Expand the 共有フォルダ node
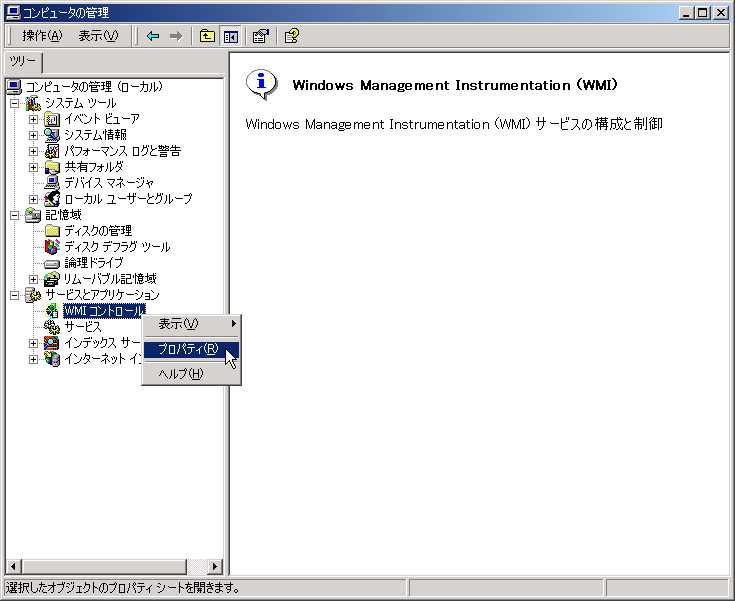The image size is (735, 601). pos(33,167)
